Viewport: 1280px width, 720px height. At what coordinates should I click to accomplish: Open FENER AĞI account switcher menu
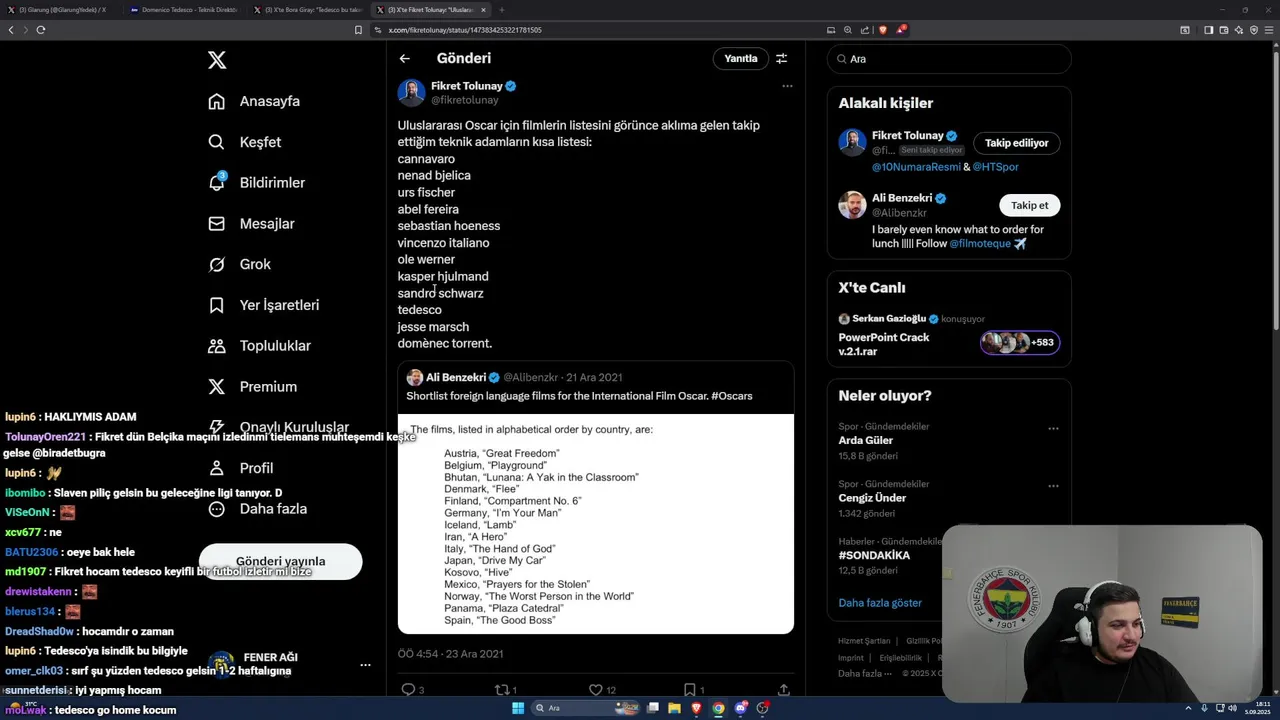tap(365, 665)
